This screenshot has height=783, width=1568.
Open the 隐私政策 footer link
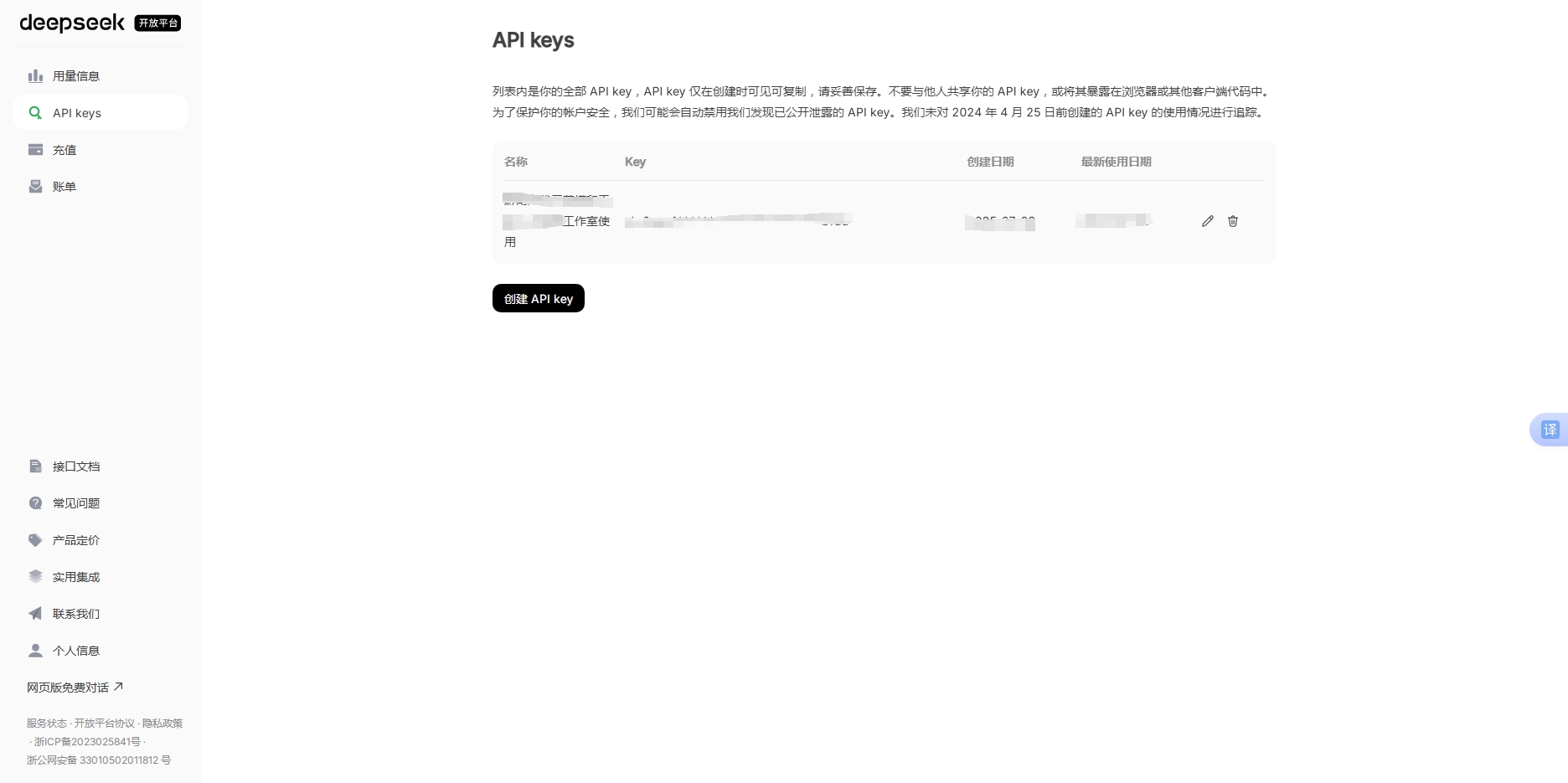point(162,724)
